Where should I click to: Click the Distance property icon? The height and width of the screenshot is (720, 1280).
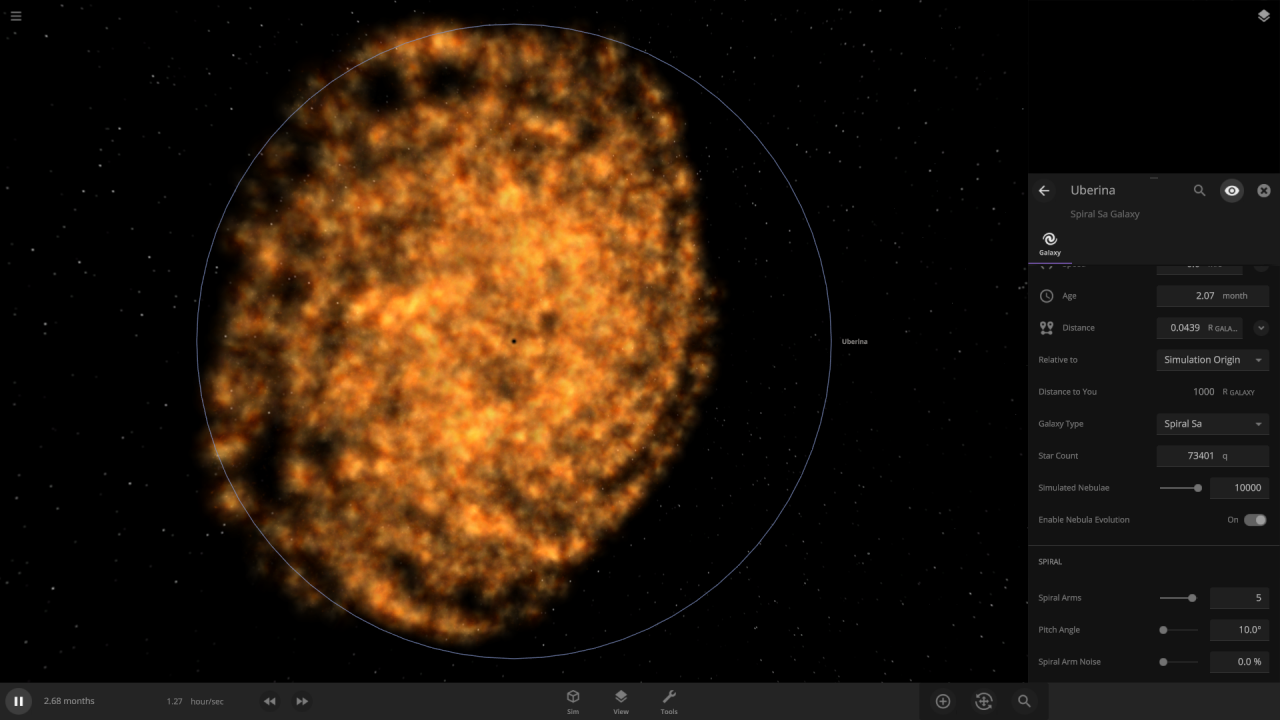(x=1047, y=328)
